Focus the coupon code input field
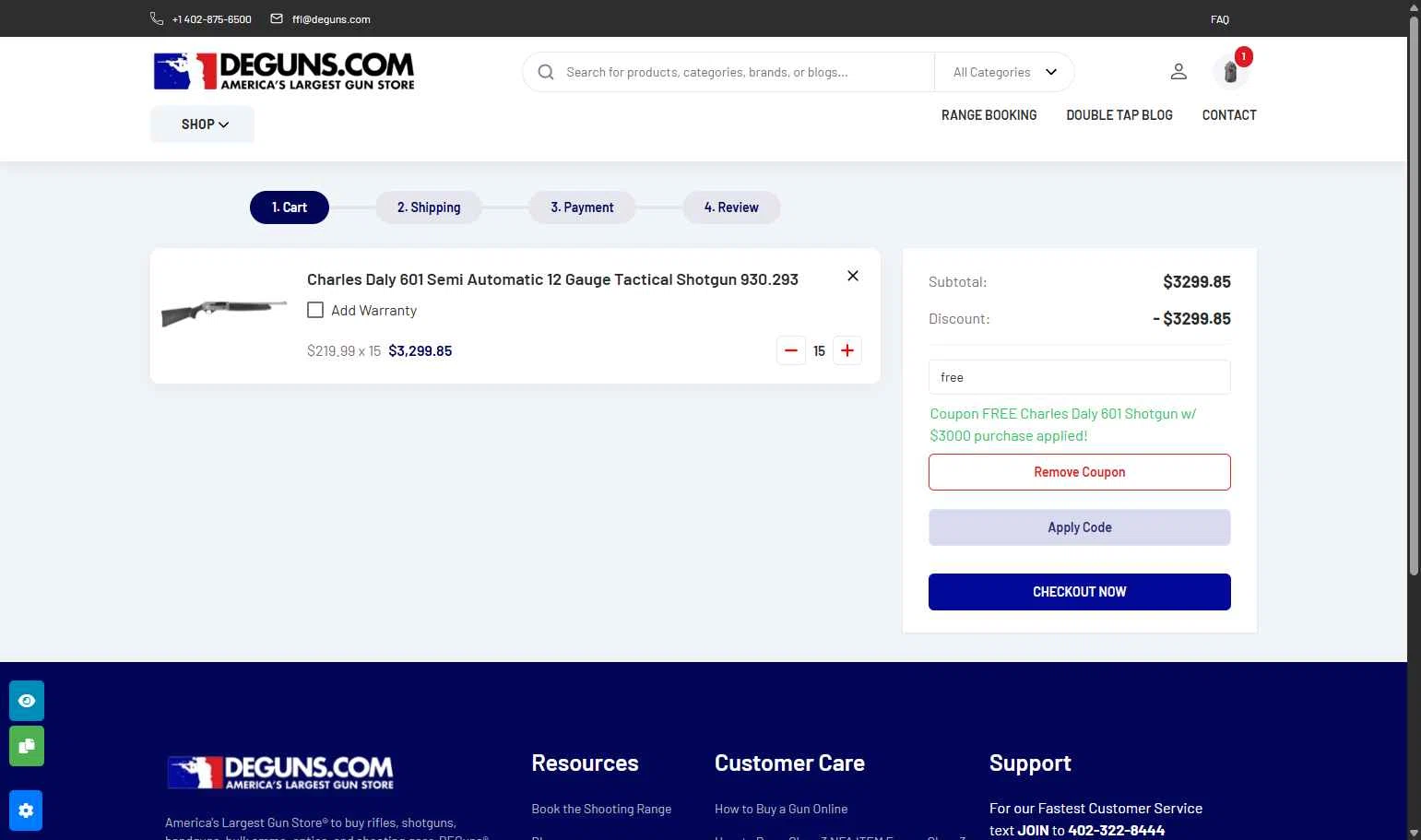1421x840 pixels. (x=1080, y=377)
